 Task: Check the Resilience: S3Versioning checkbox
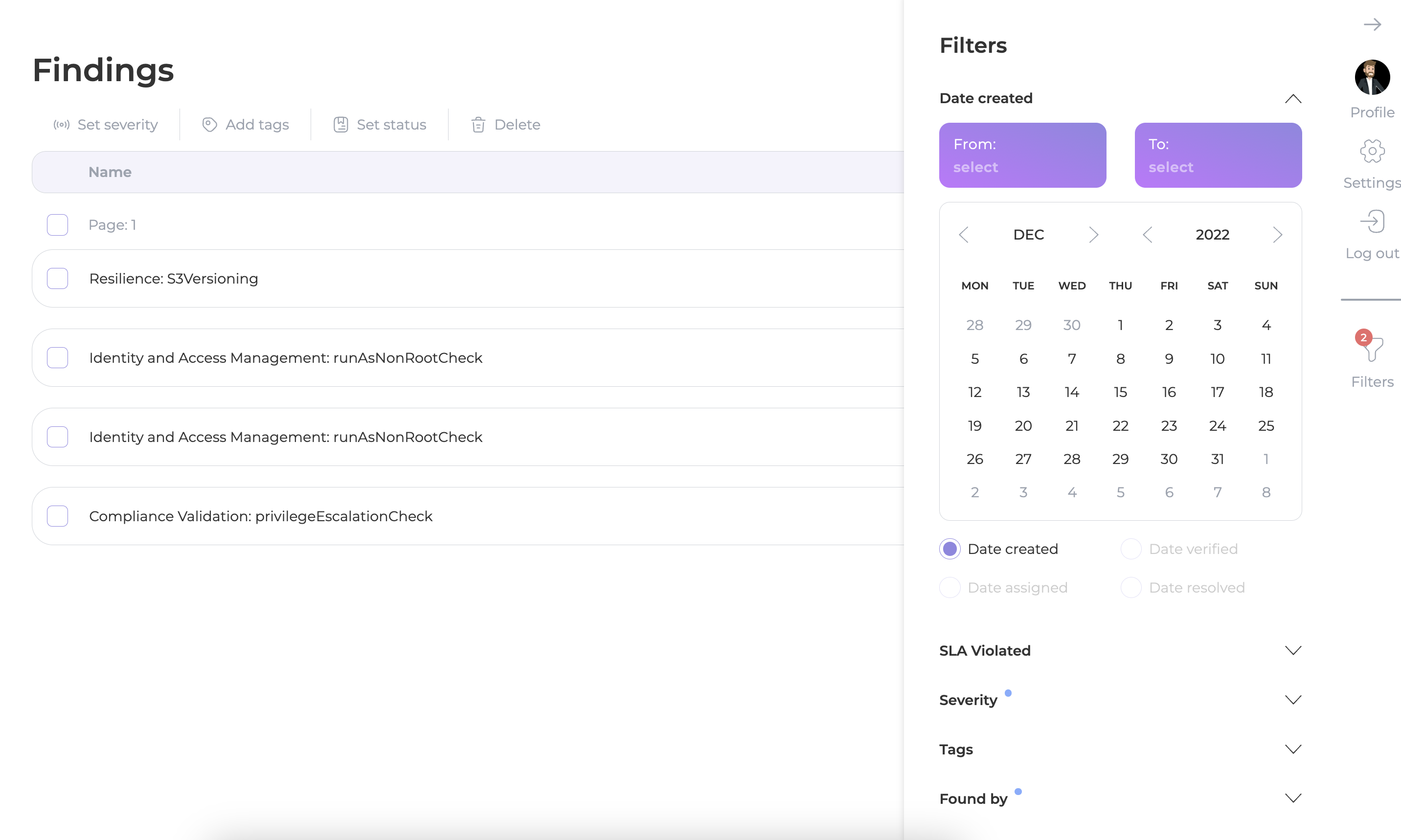click(x=58, y=279)
